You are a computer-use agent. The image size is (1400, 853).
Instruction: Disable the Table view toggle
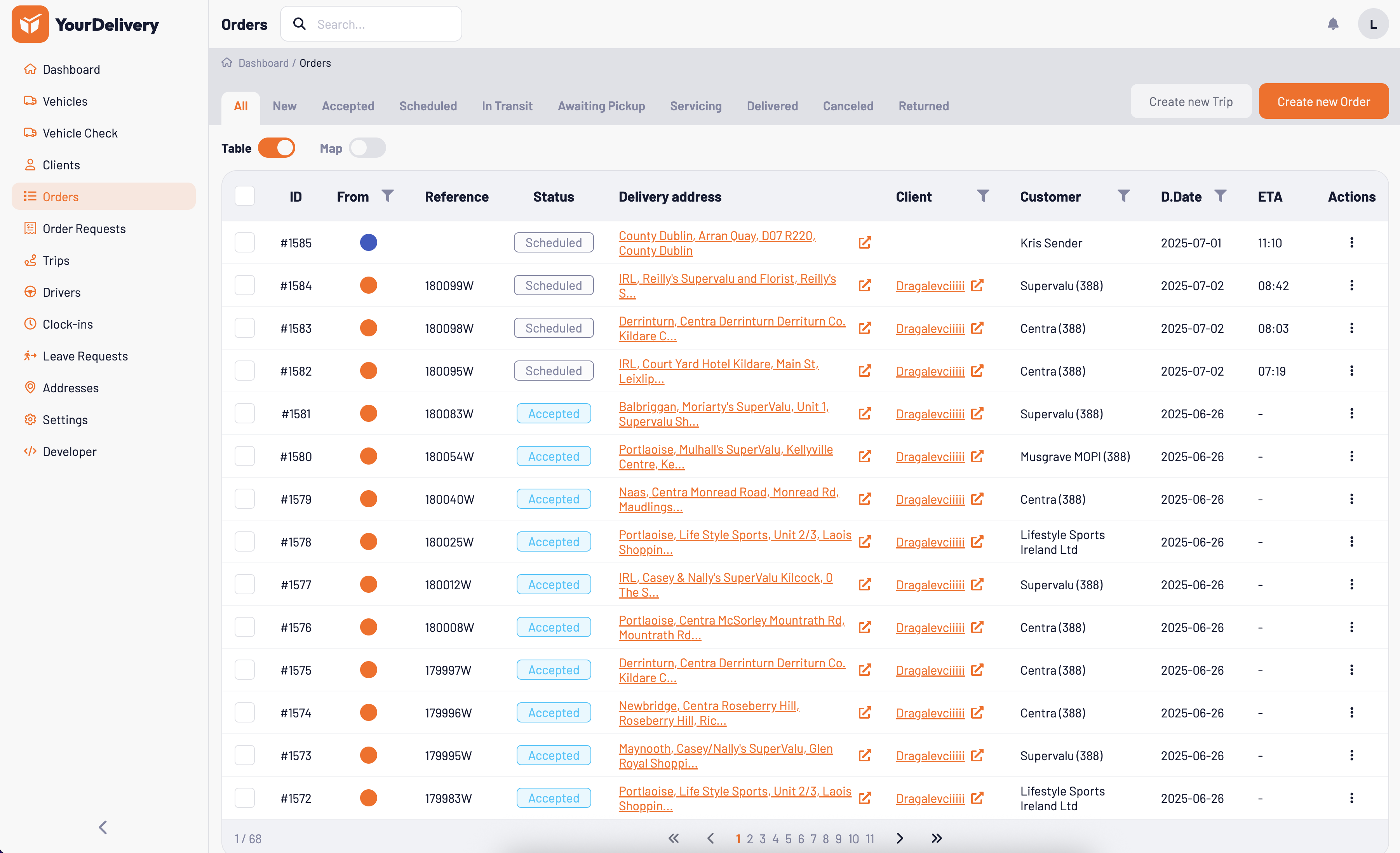[277, 147]
